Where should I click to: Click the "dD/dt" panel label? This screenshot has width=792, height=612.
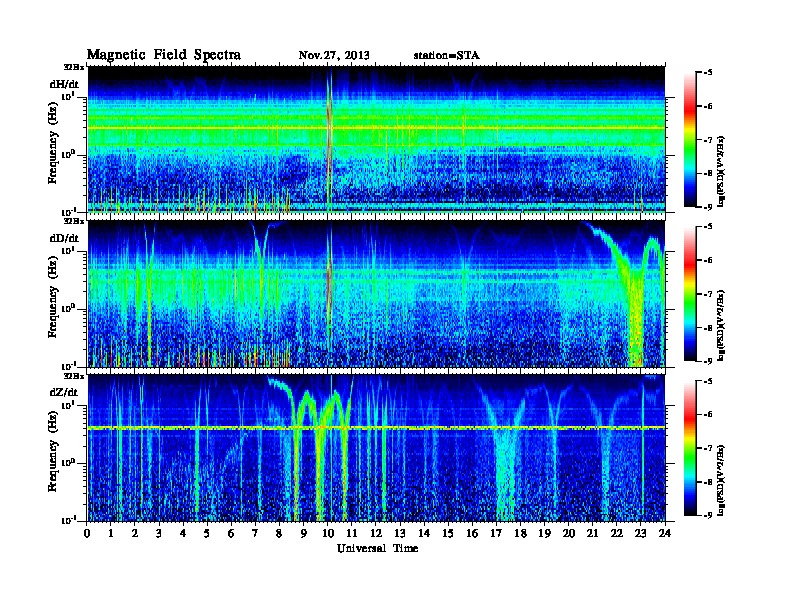(64, 238)
